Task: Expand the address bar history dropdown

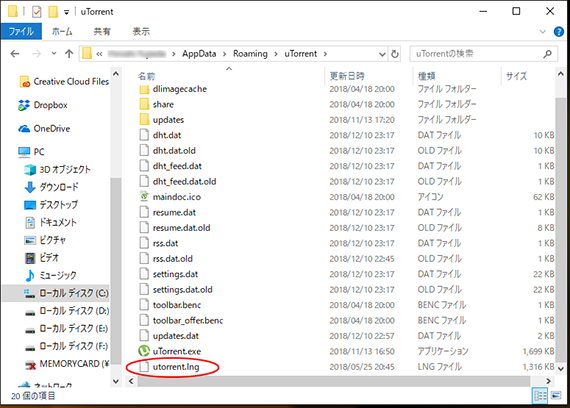Action: point(382,54)
